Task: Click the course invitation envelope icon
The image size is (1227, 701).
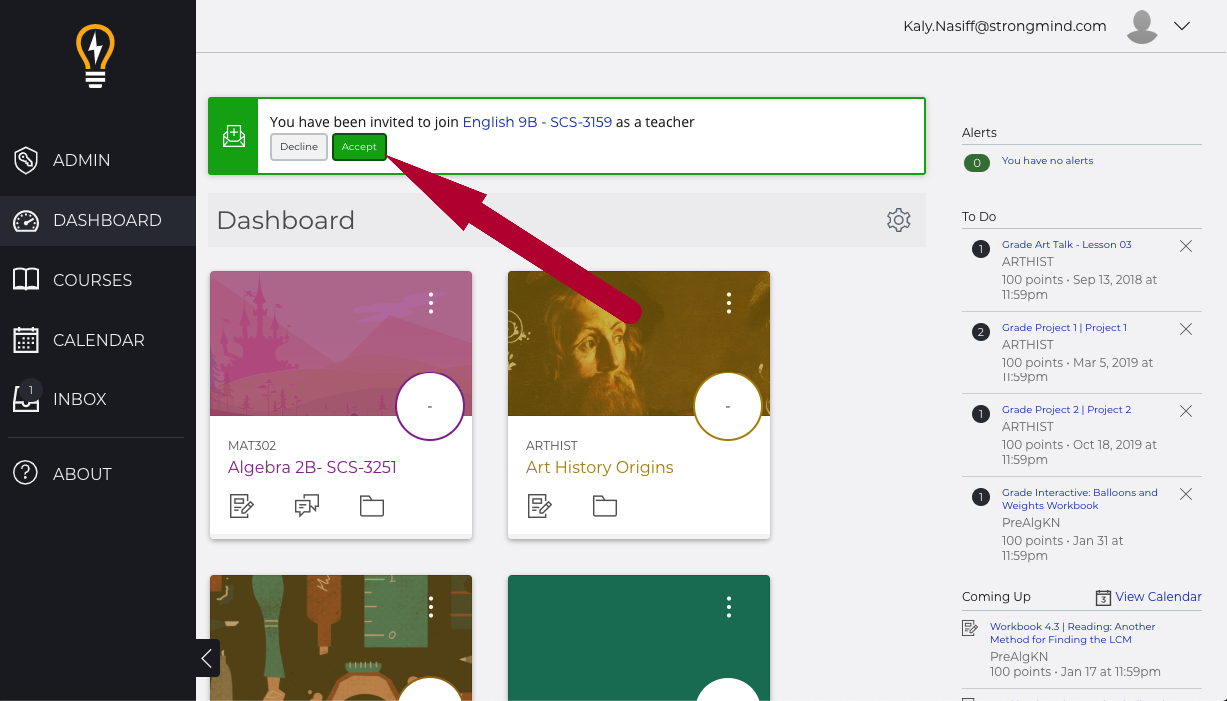Action: click(x=233, y=136)
